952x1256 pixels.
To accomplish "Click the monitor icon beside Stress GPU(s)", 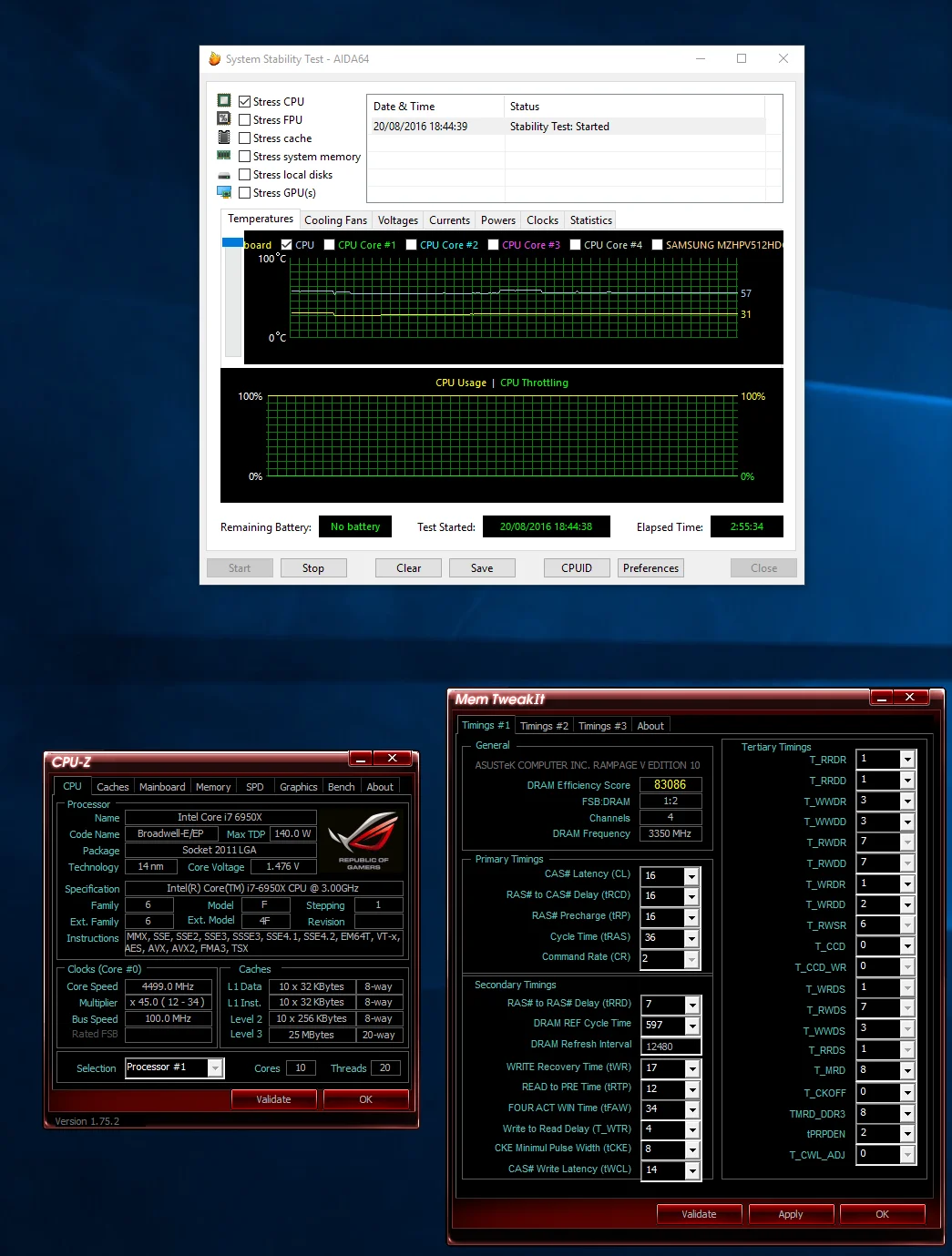I will tap(224, 192).
